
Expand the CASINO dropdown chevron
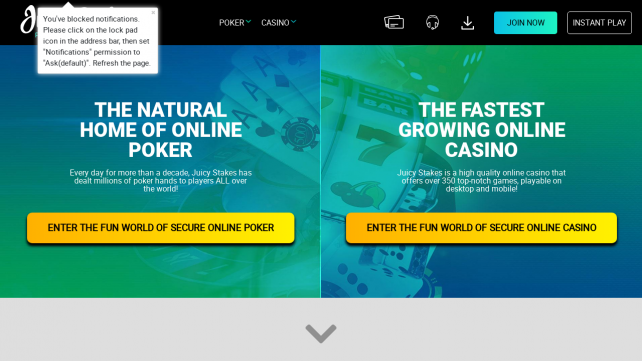tap(294, 21)
